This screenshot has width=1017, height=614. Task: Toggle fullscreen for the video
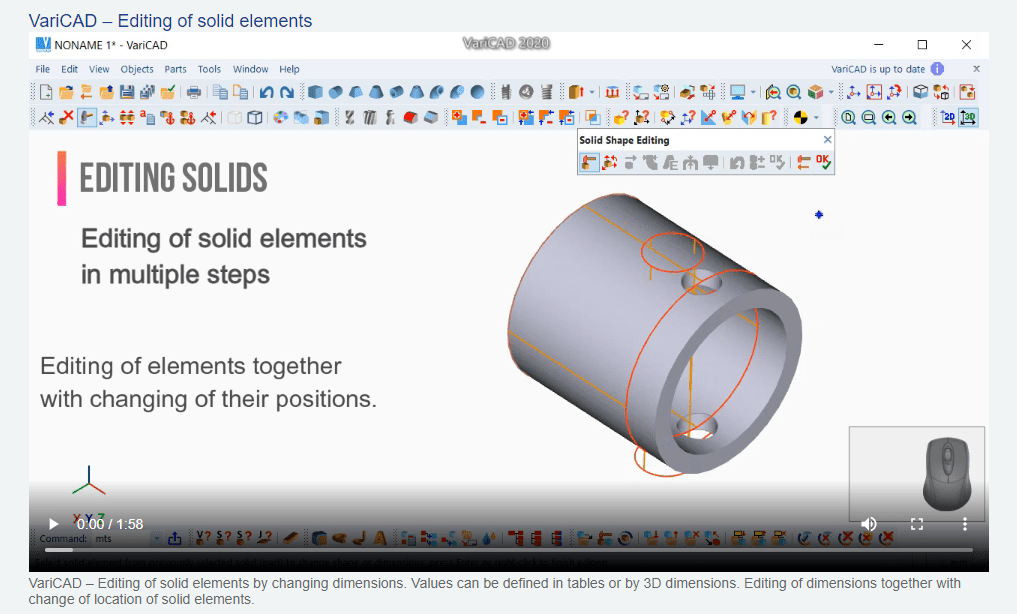coord(916,524)
